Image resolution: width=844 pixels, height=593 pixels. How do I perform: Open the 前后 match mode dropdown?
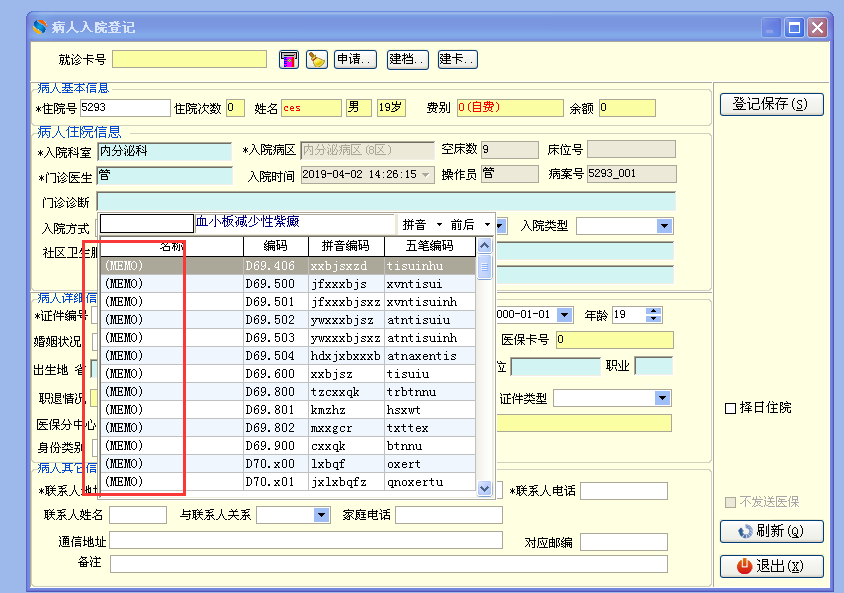pyautogui.click(x=487, y=225)
